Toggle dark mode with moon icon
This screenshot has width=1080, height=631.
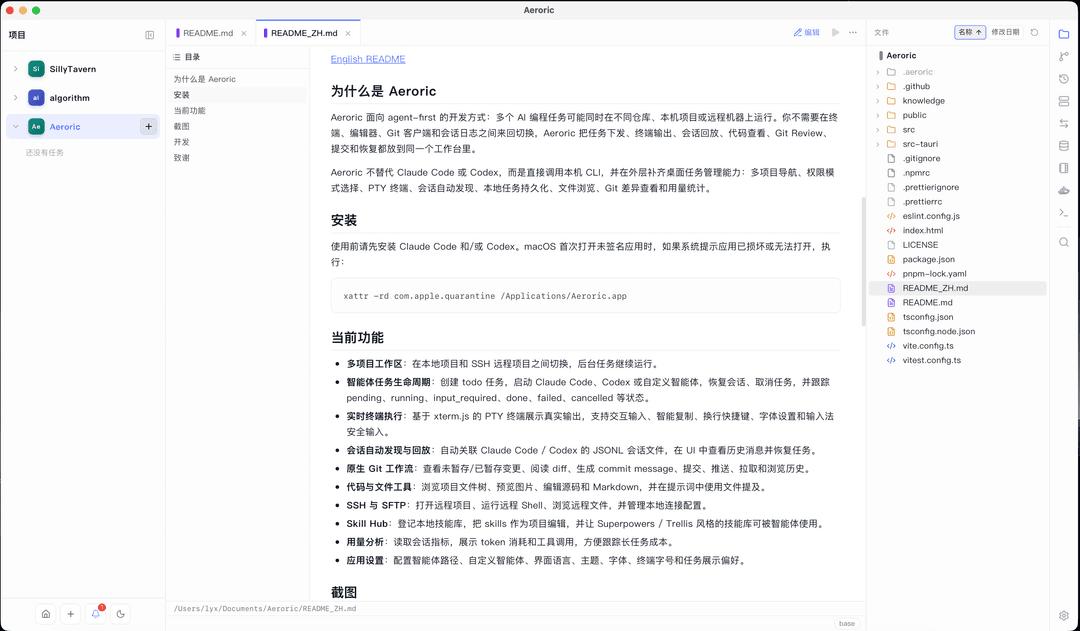(121, 614)
